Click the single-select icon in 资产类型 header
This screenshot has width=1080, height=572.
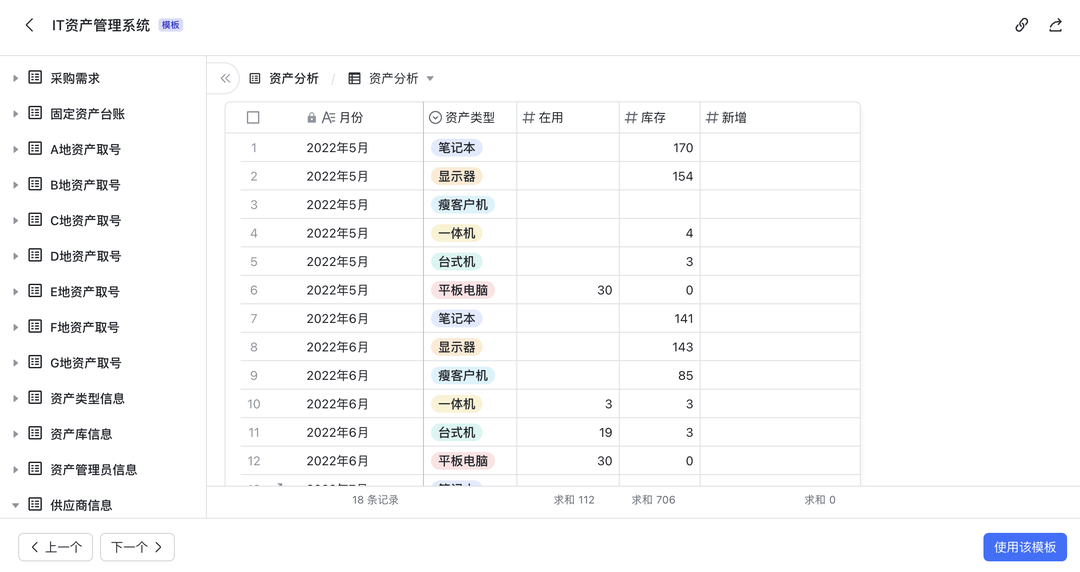click(x=435, y=118)
